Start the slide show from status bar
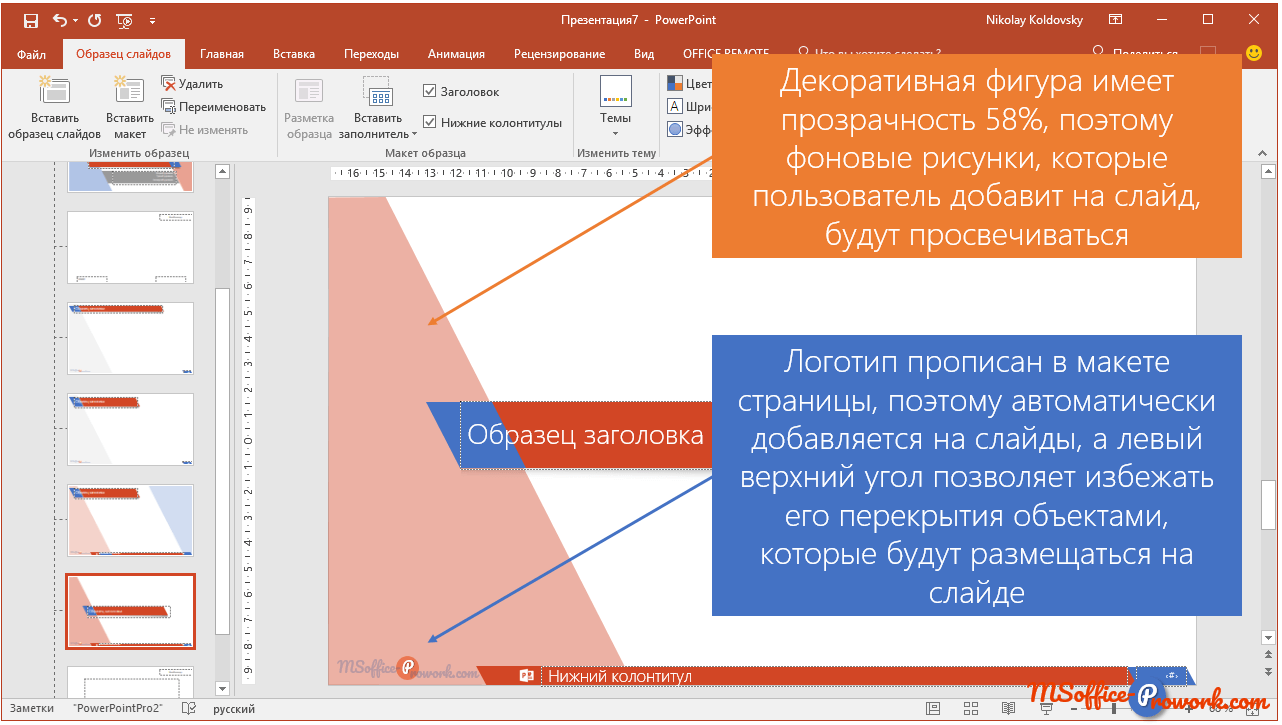 tap(1046, 709)
